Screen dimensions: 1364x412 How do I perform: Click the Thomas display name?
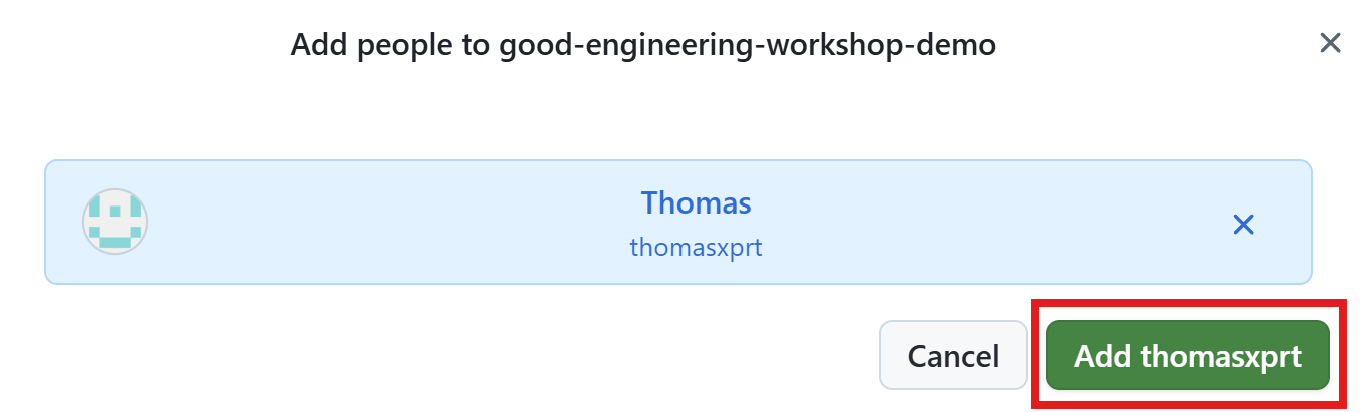(x=695, y=203)
